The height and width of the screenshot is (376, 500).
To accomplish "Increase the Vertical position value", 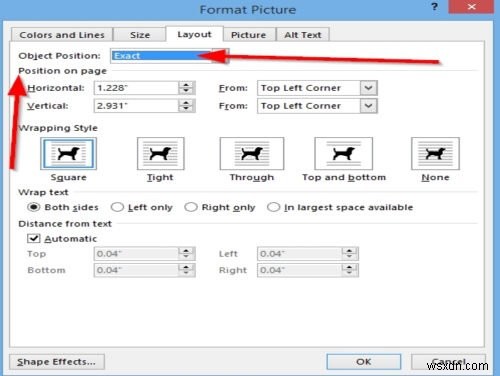I will click(186, 103).
